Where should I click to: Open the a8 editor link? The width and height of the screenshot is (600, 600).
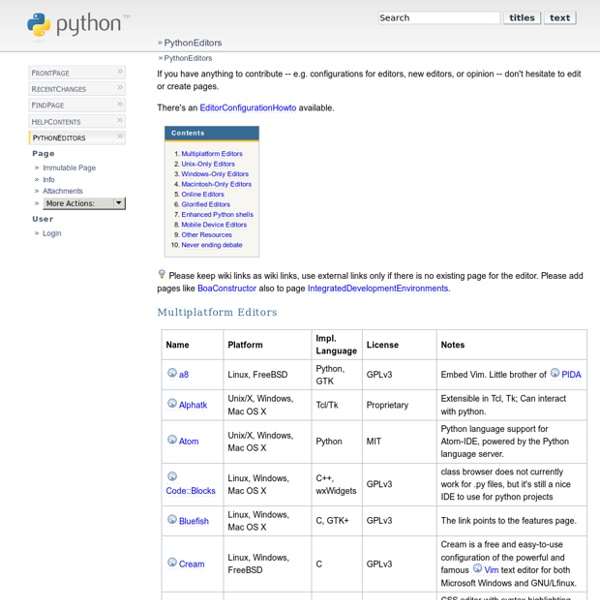(184, 375)
